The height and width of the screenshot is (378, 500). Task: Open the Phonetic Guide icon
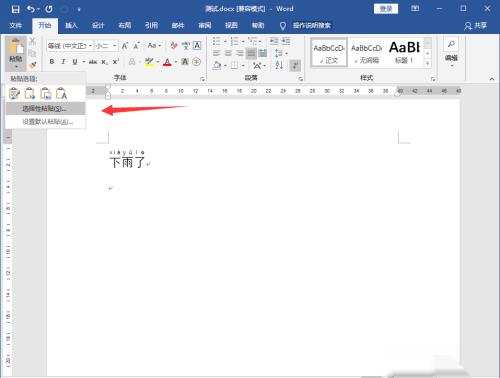(x=186, y=46)
